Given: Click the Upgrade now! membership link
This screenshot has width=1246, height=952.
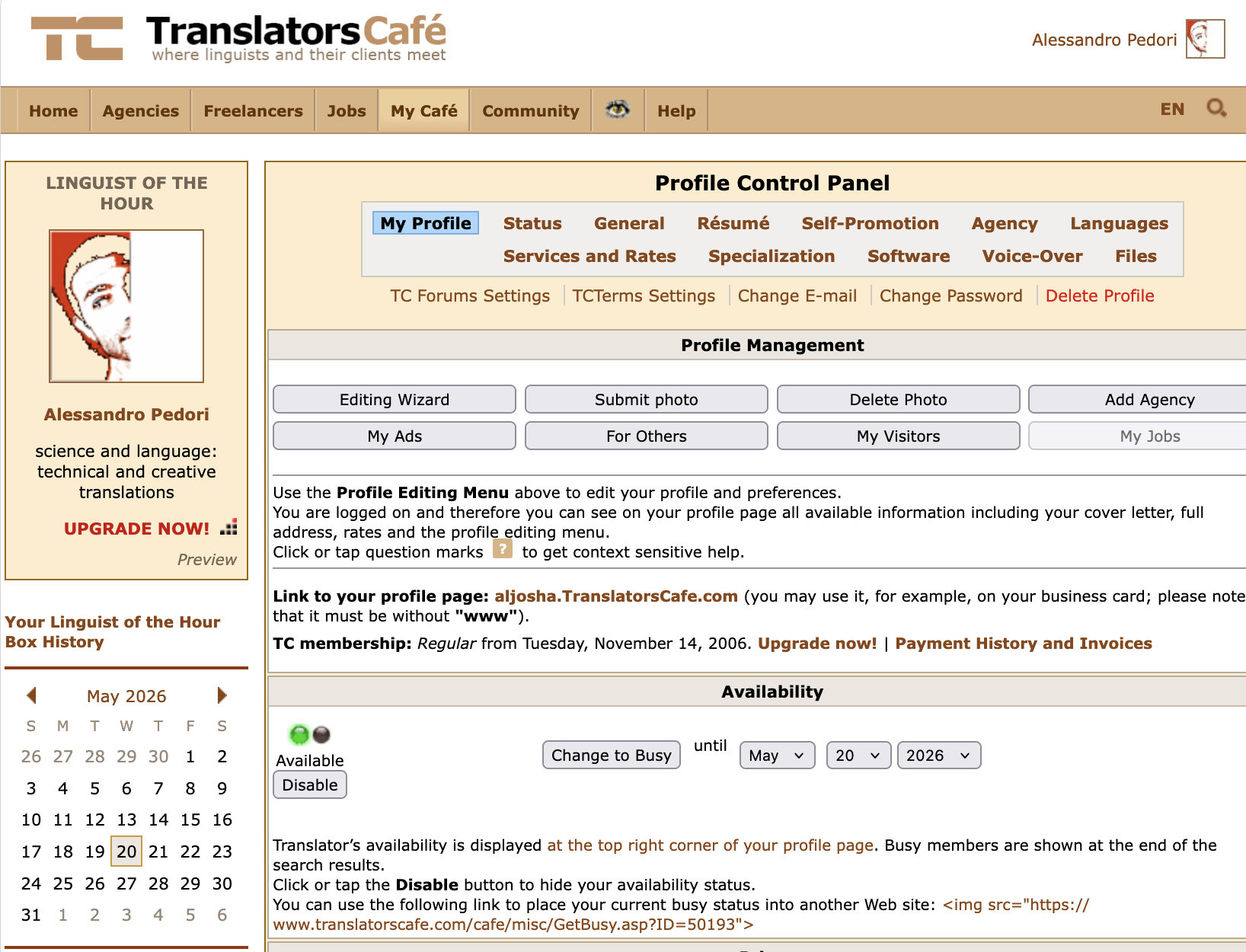Looking at the screenshot, I should tap(817, 644).
